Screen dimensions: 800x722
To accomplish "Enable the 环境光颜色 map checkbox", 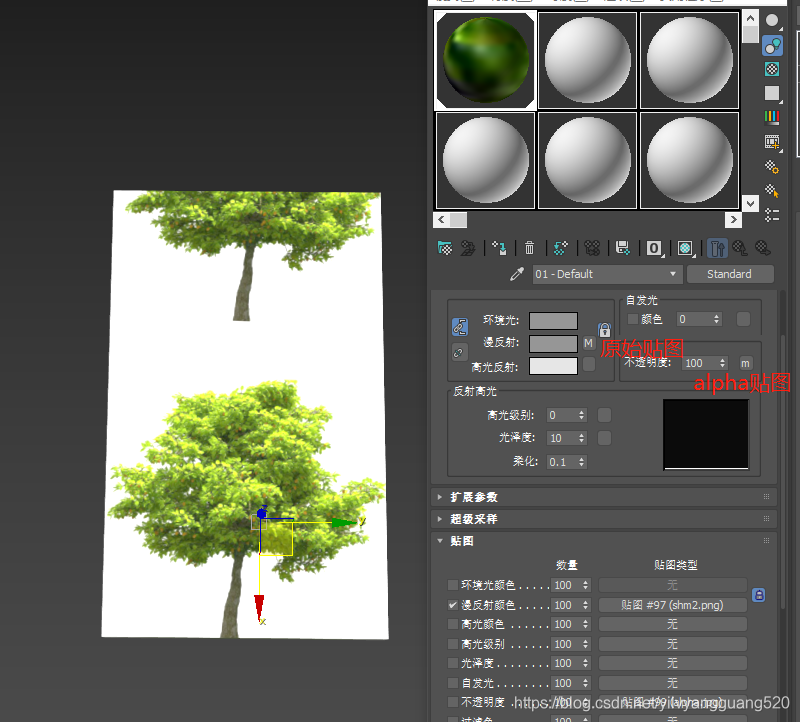I will (451, 585).
